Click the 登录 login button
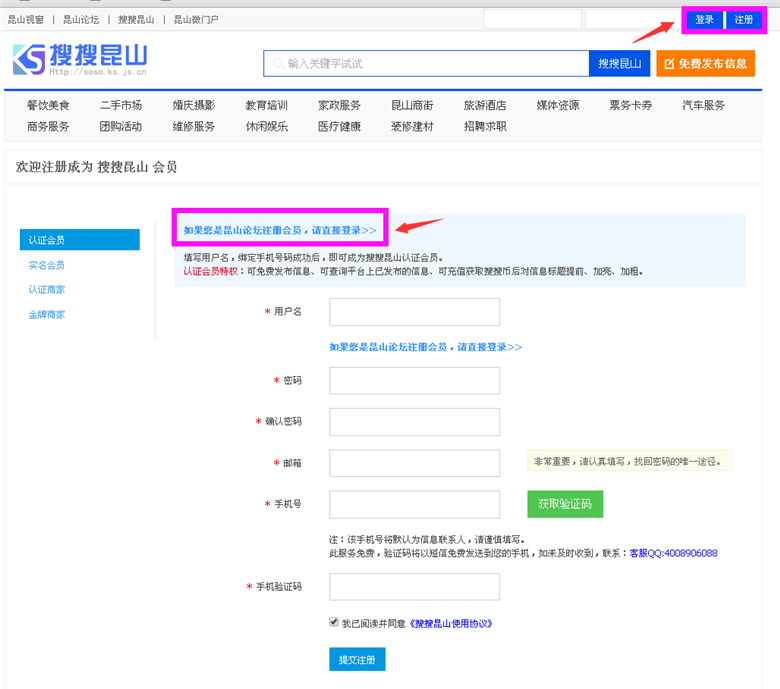 click(x=704, y=20)
